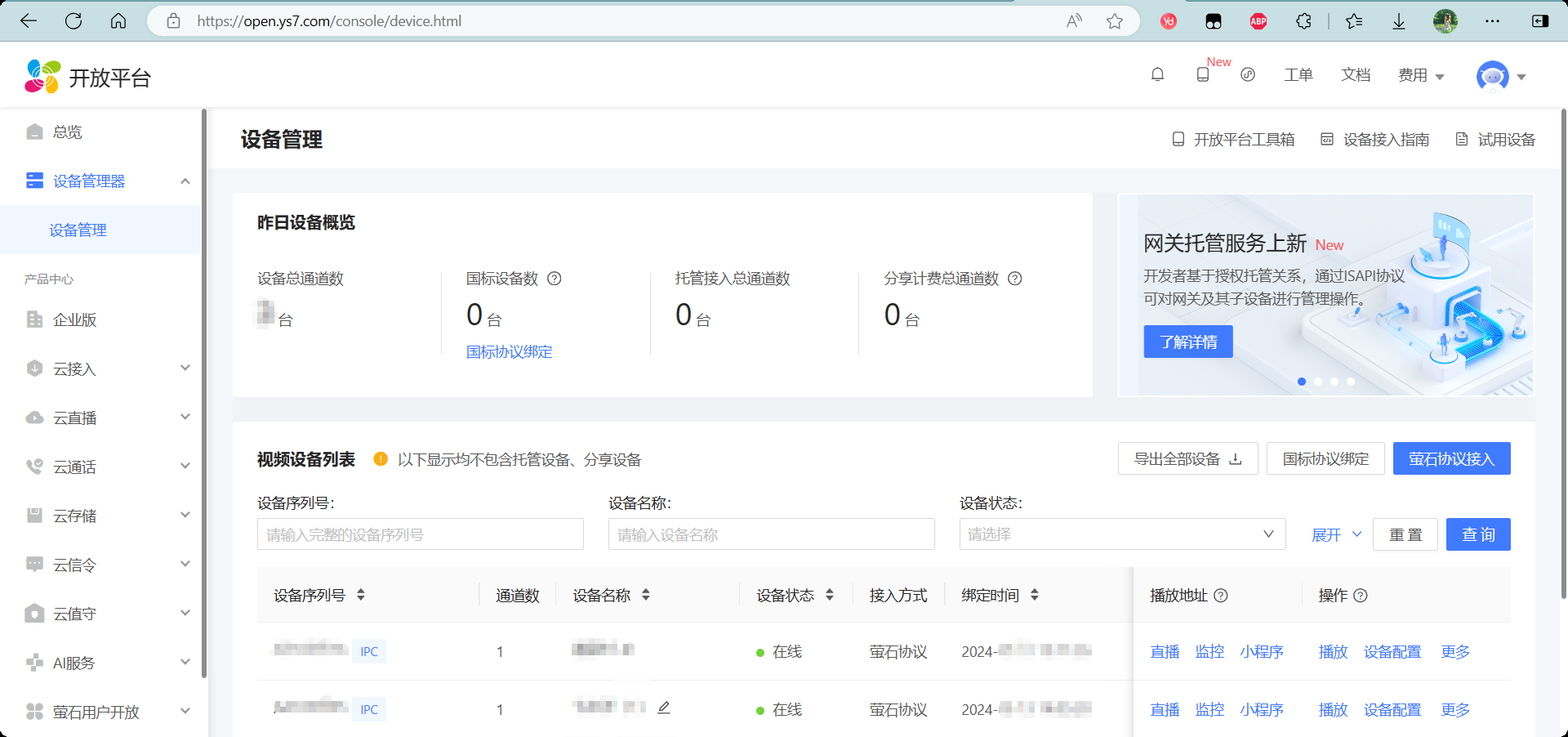The image size is (1568, 737).
Task: Open the 费用 dropdown in header
Action: click(1421, 75)
